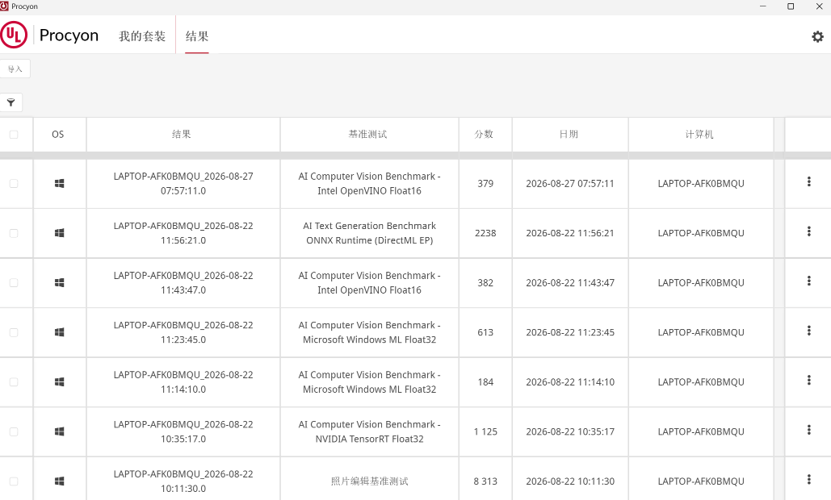Open options menu for the score 8 313 row
This screenshot has width=831, height=500.
809,479
